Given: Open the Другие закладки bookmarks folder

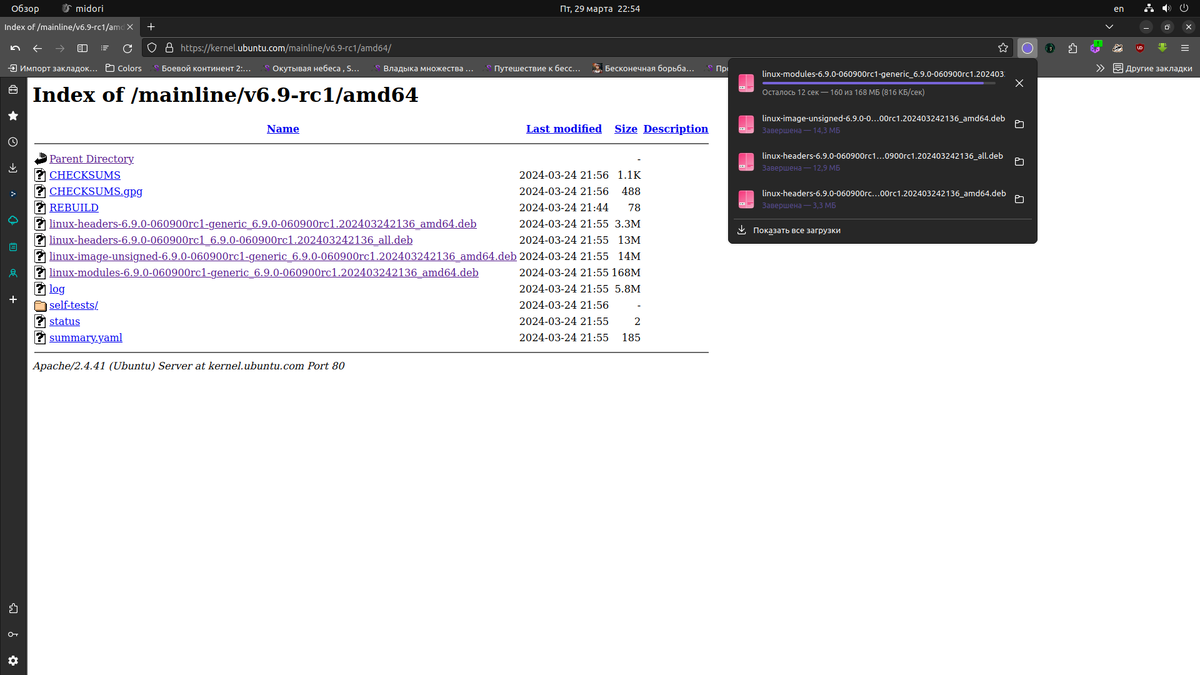Looking at the screenshot, I should pos(1152,69).
